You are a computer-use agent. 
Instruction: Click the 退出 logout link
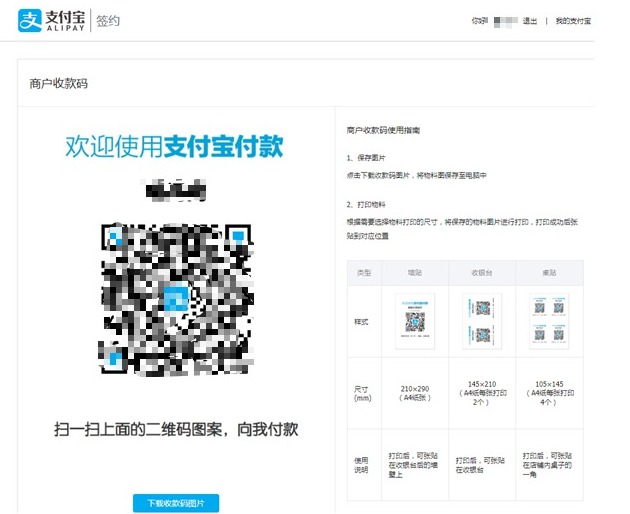pyautogui.click(x=530, y=21)
